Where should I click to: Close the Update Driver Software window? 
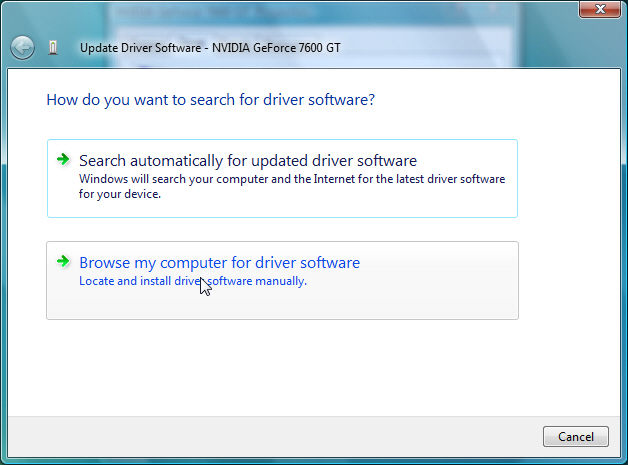click(600, 9)
